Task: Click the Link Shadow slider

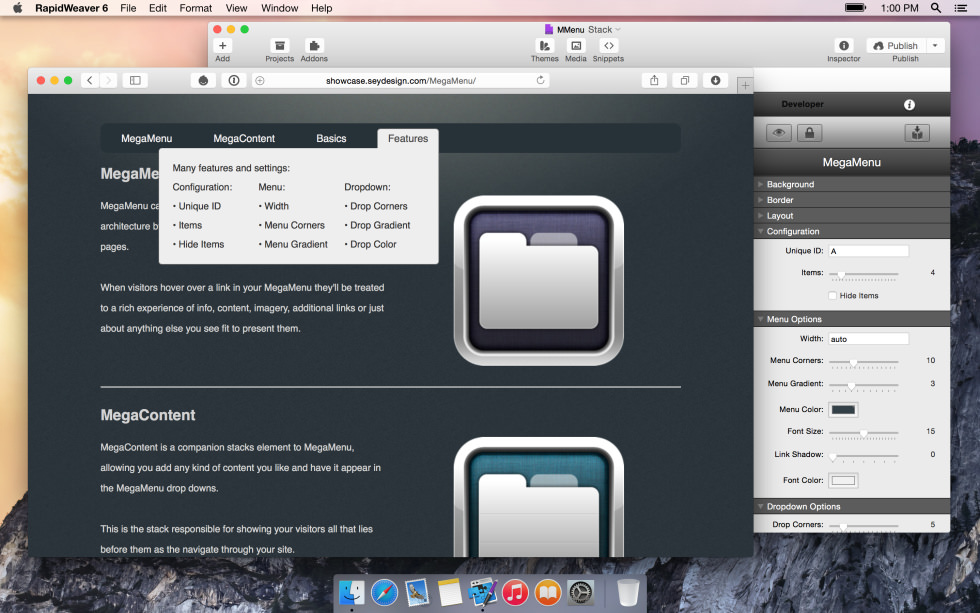Action: 863,456
